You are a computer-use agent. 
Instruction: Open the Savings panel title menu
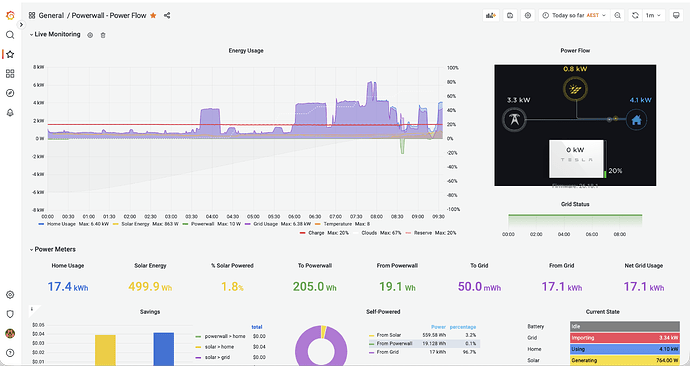pos(150,311)
